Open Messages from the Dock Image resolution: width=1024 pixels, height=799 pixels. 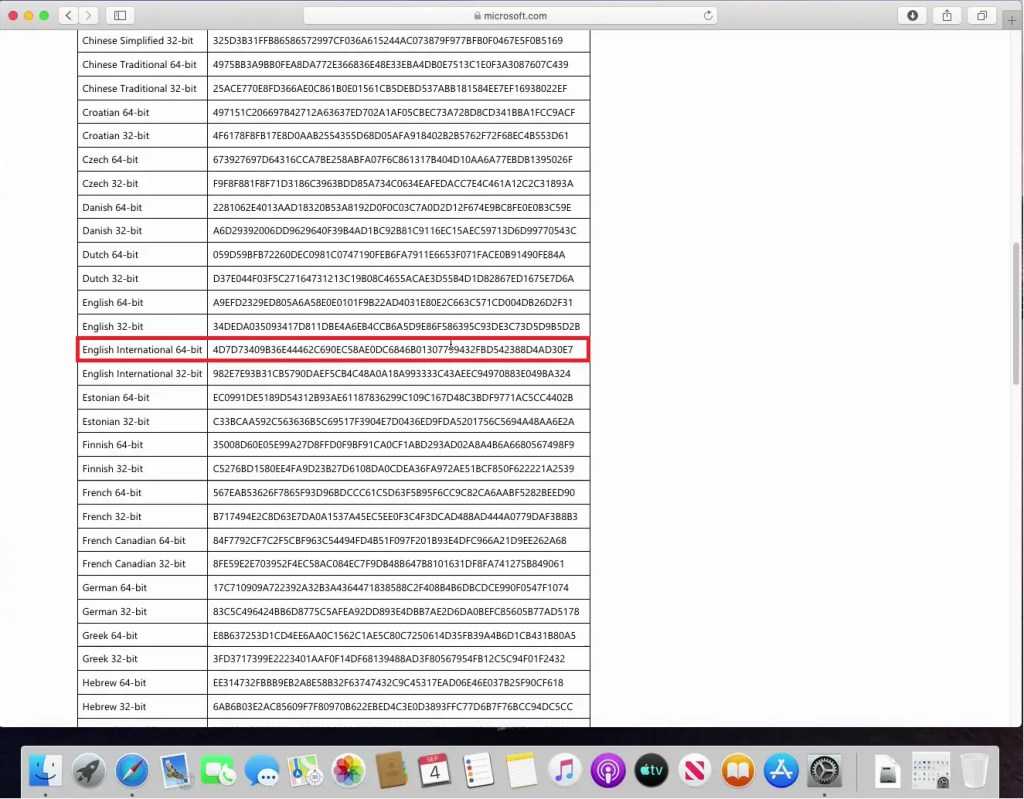tap(261, 770)
